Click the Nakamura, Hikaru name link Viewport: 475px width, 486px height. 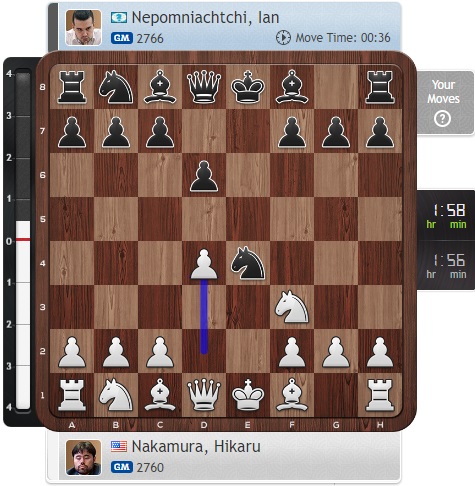coord(196,447)
